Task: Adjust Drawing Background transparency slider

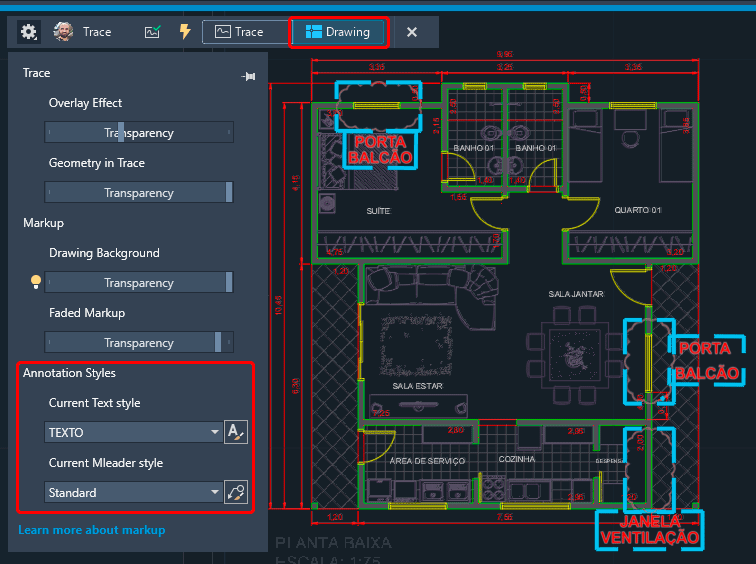Action: tap(139, 282)
